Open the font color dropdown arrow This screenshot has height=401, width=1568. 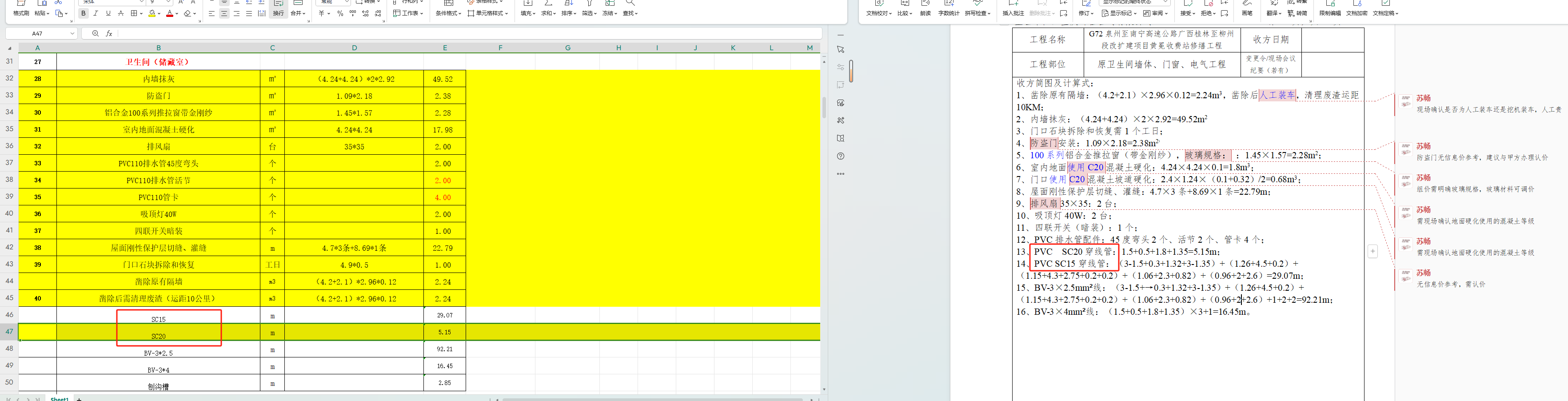177,13
